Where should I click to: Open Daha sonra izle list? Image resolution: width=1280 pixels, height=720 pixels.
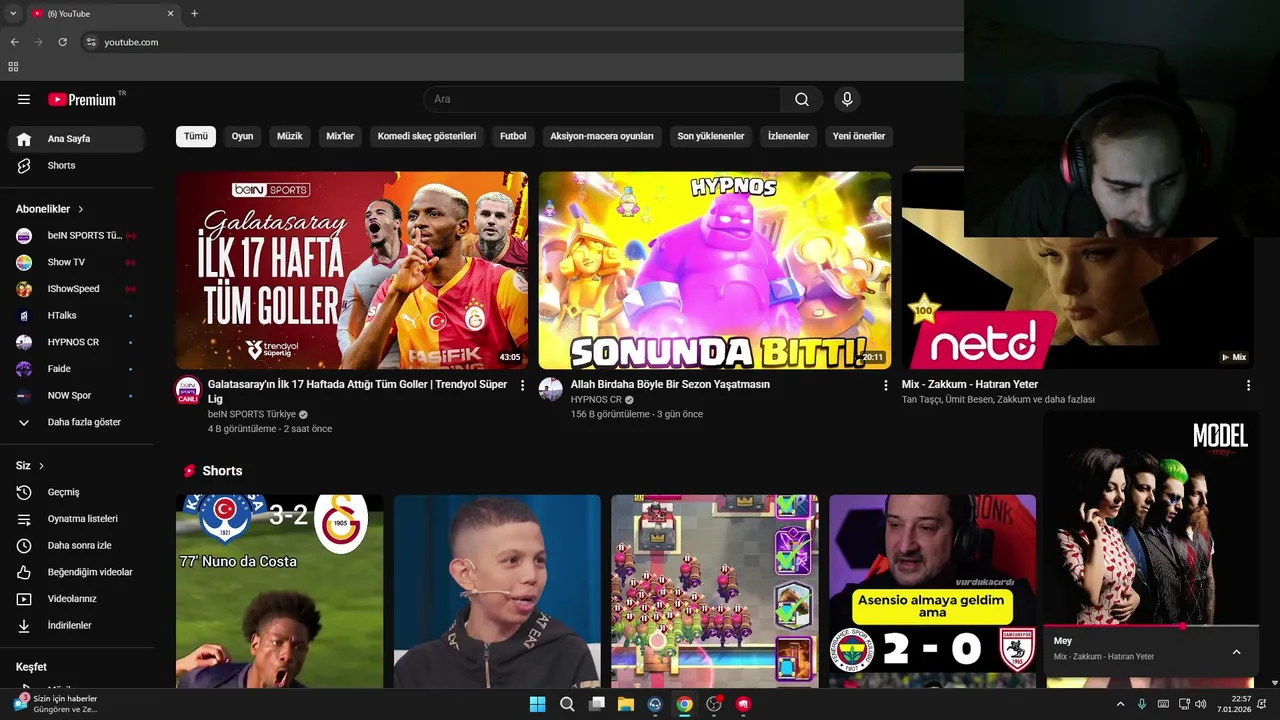pos(76,546)
